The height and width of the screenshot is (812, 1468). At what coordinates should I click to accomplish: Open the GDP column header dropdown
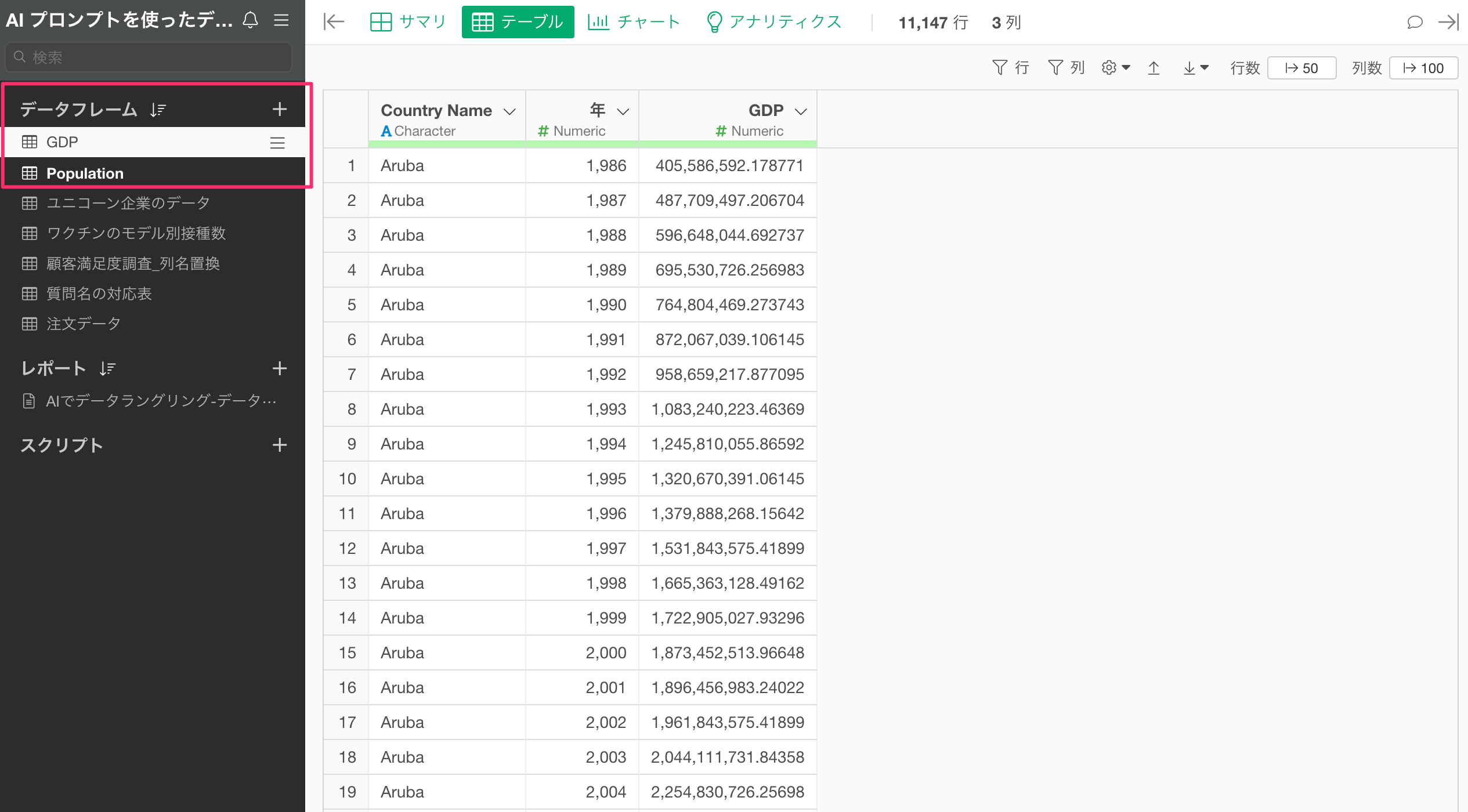click(x=801, y=111)
